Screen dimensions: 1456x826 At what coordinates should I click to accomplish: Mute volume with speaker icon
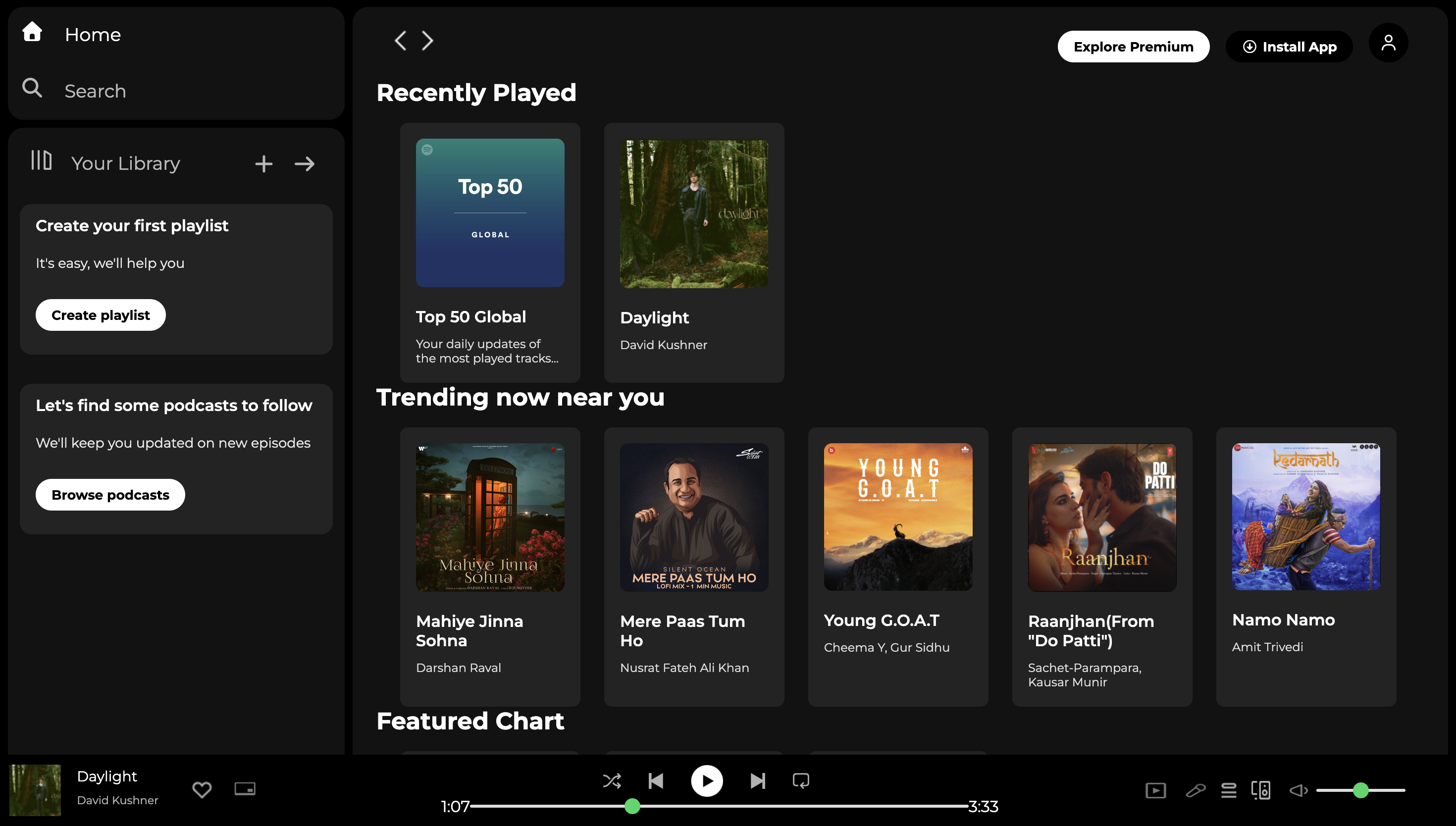point(1299,790)
